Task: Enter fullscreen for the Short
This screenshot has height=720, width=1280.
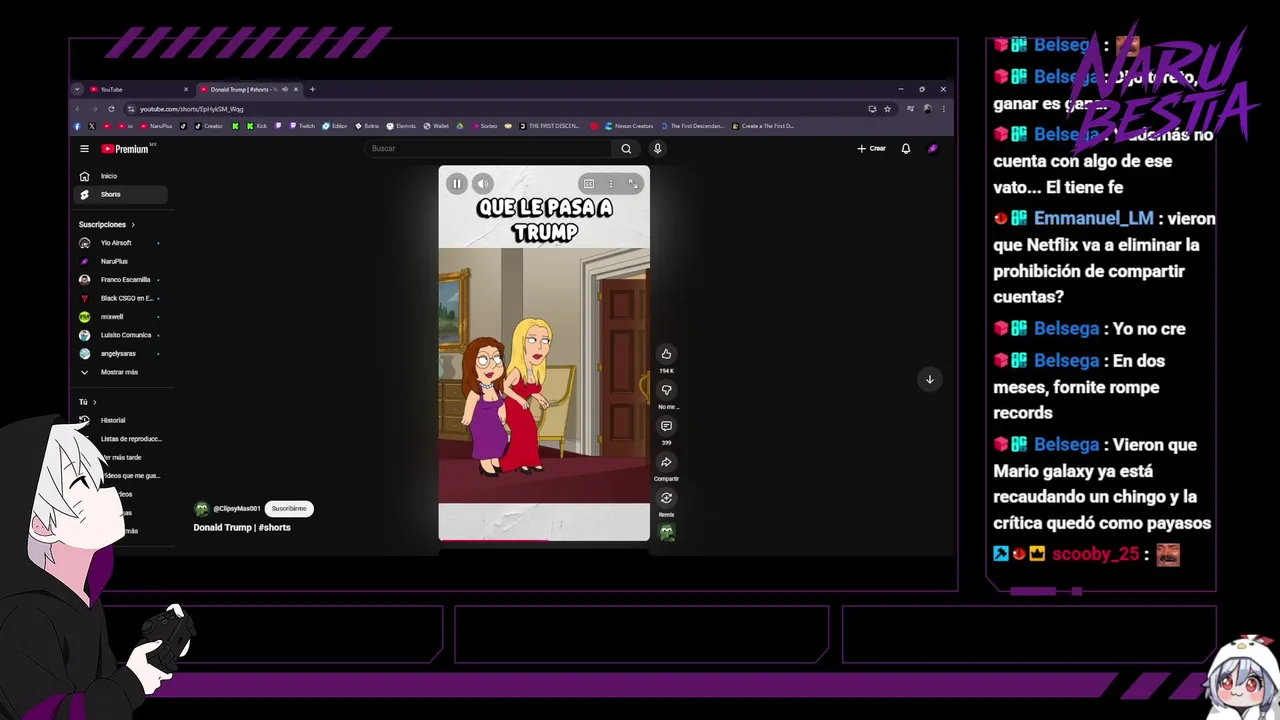Action: point(633,184)
